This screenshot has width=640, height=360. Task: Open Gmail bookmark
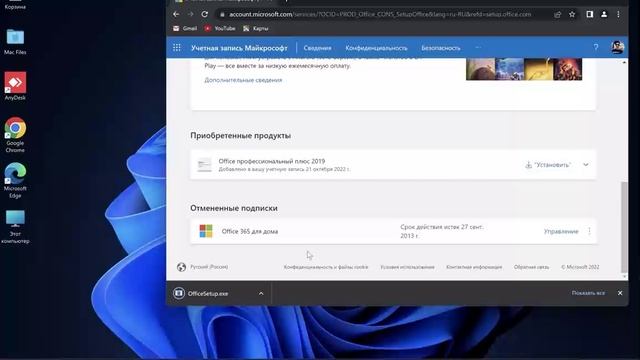click(x=185, y=29)
